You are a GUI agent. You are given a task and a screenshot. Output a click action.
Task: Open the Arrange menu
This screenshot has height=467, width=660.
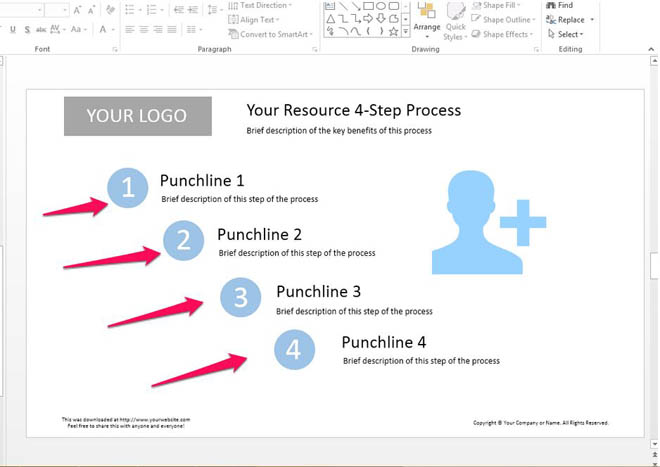pos(427,19)
